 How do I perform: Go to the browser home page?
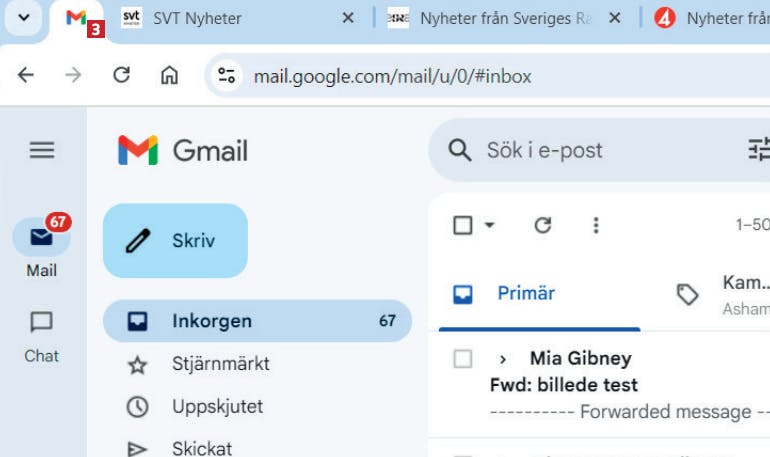[170, 75]
